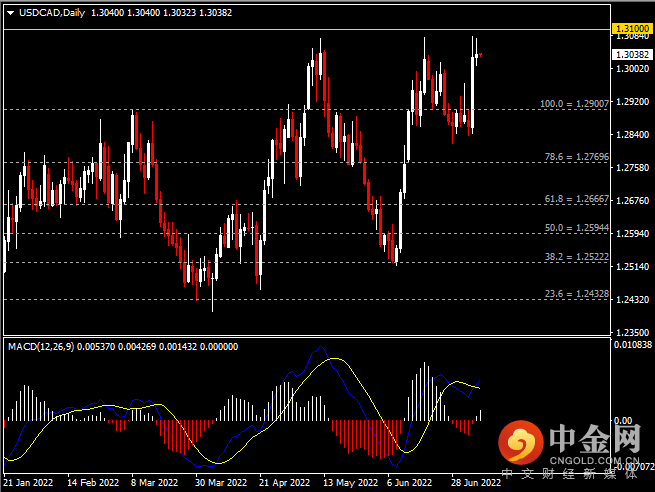Click the MACD scale value 0.010838
Image resolution: width=655 pixels, height=492 pixels.
[x=632, y=345]
